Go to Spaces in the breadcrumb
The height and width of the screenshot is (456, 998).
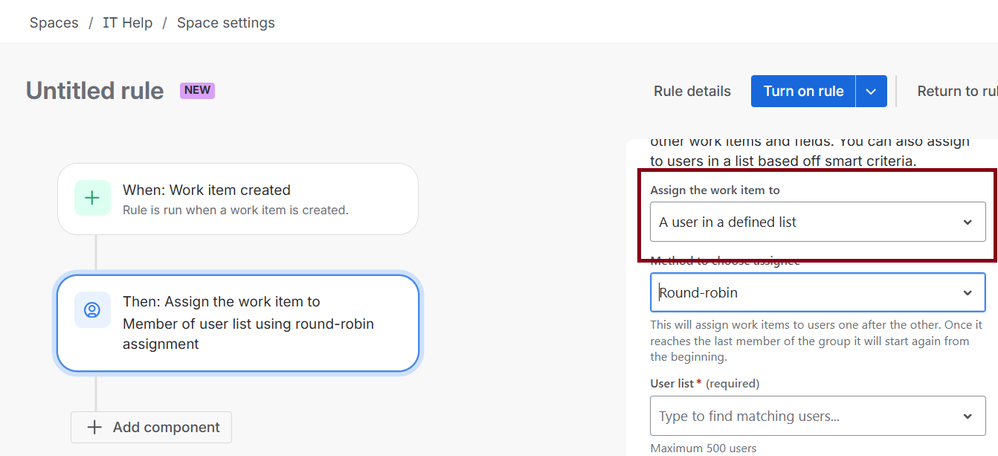(54, 22)
